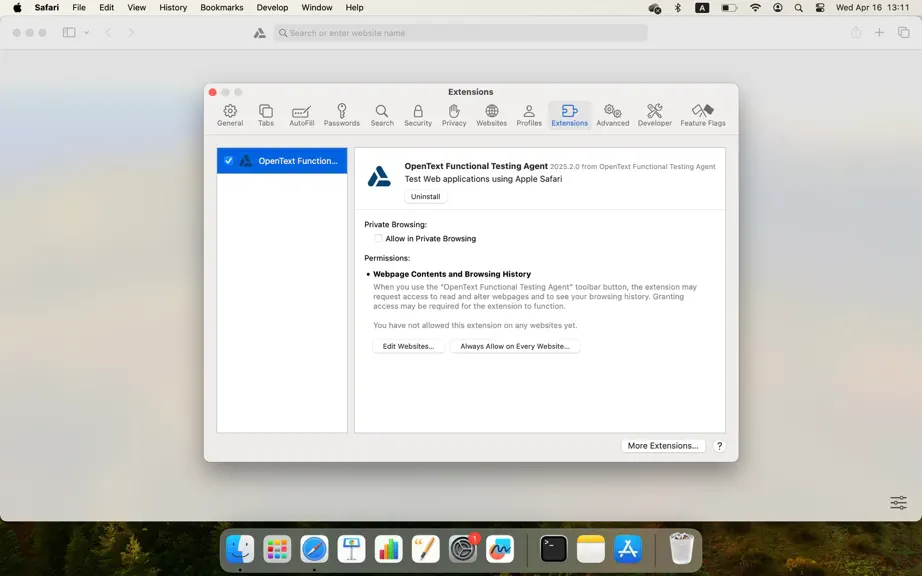Open Freeform from the Dock

coord(500,549)
